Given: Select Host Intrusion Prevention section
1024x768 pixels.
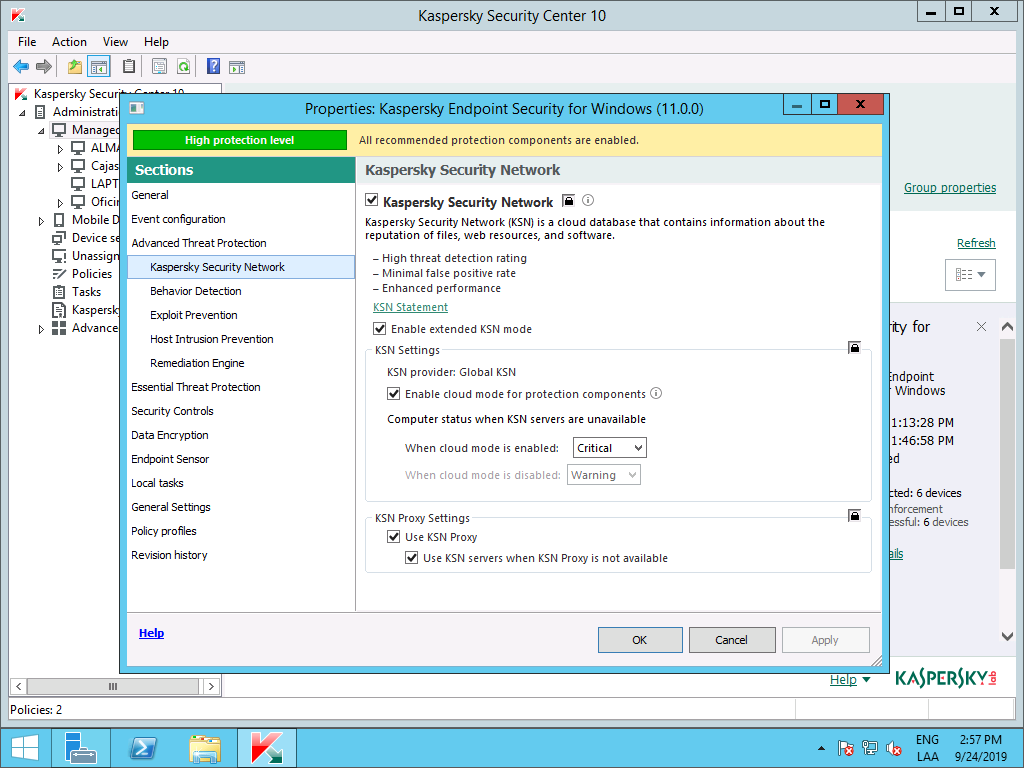Looking at the screenshot, I should point(241,339).
